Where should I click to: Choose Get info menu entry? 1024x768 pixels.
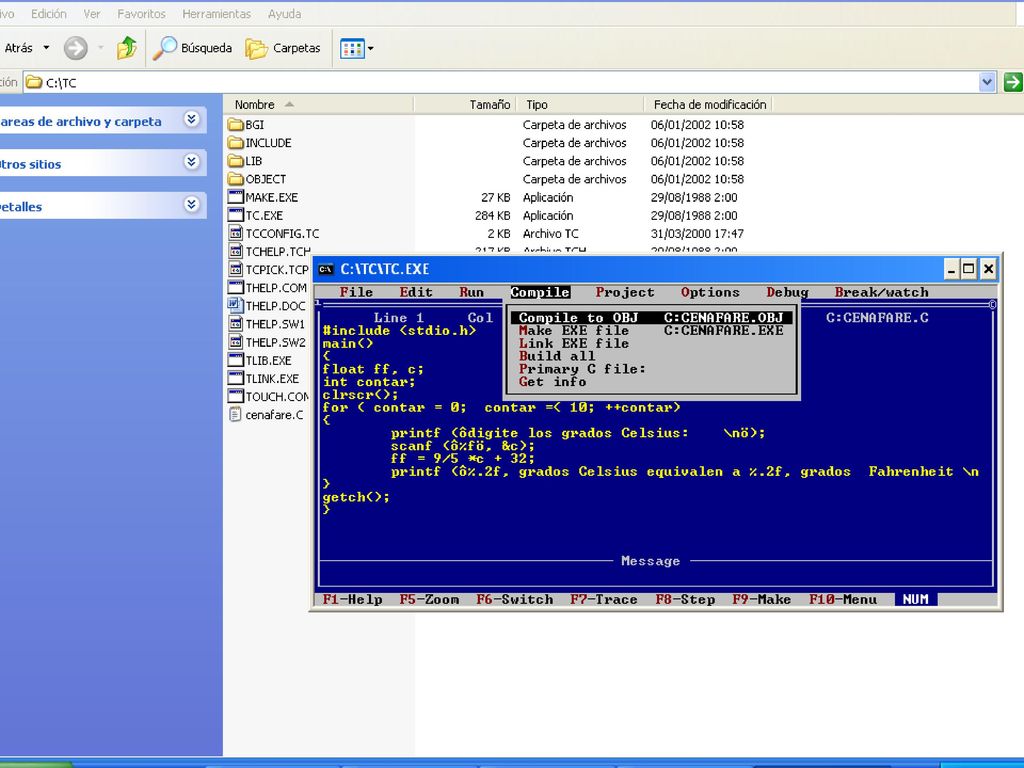tap(651, 382)
